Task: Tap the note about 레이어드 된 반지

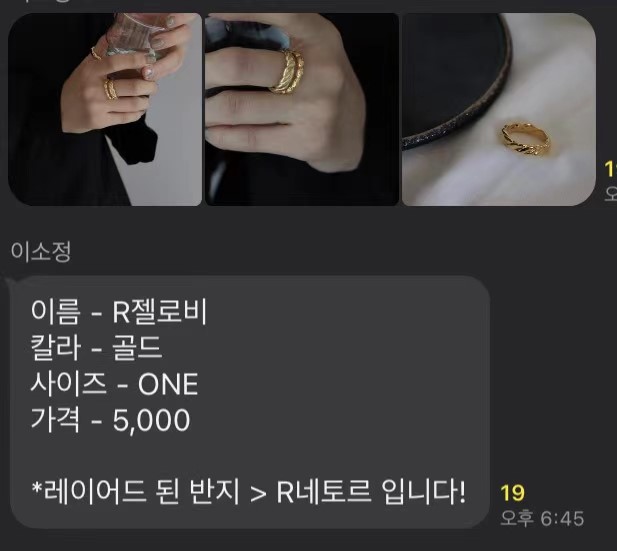Action: pos(249,492)
